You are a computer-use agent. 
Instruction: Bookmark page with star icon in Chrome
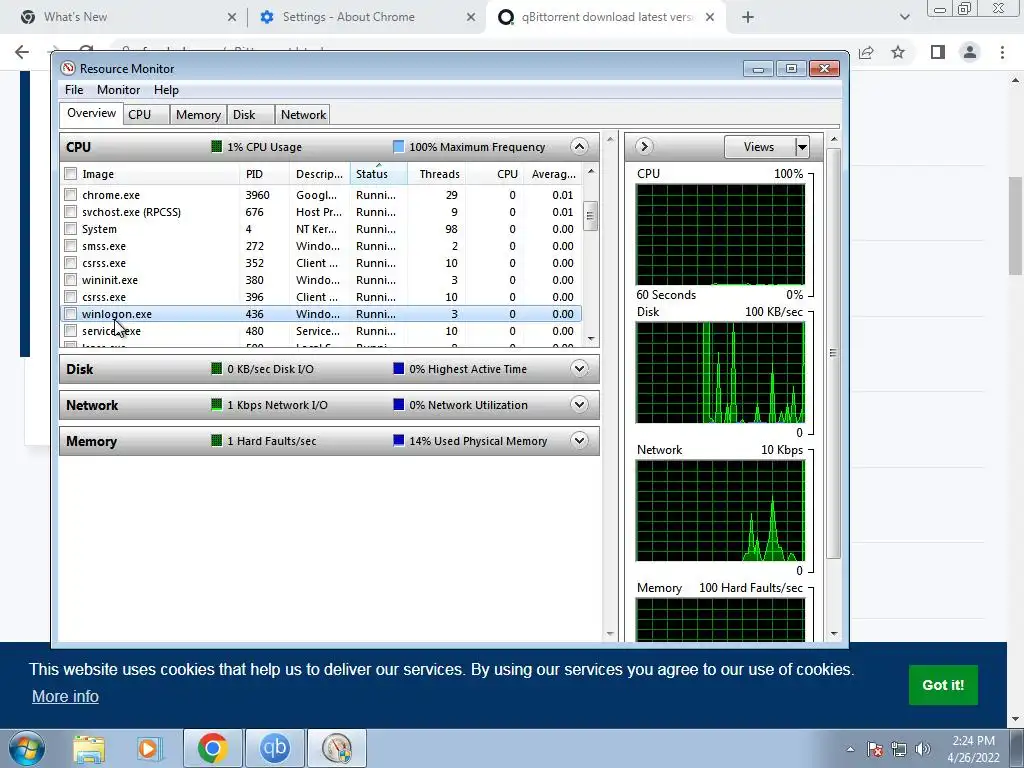tap(898, 52)
